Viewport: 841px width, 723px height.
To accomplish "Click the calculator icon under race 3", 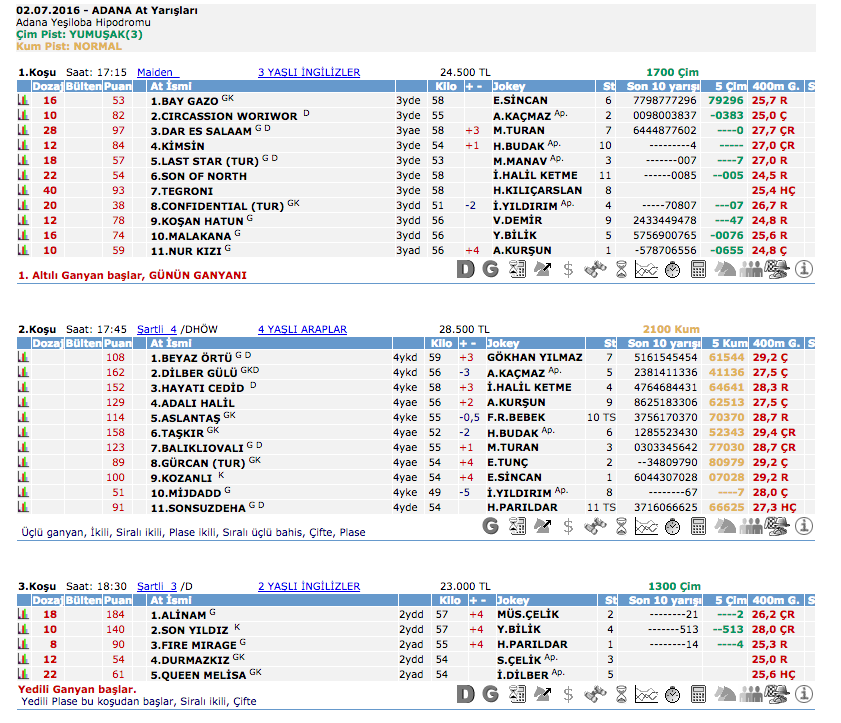I will tap(699, 694).
